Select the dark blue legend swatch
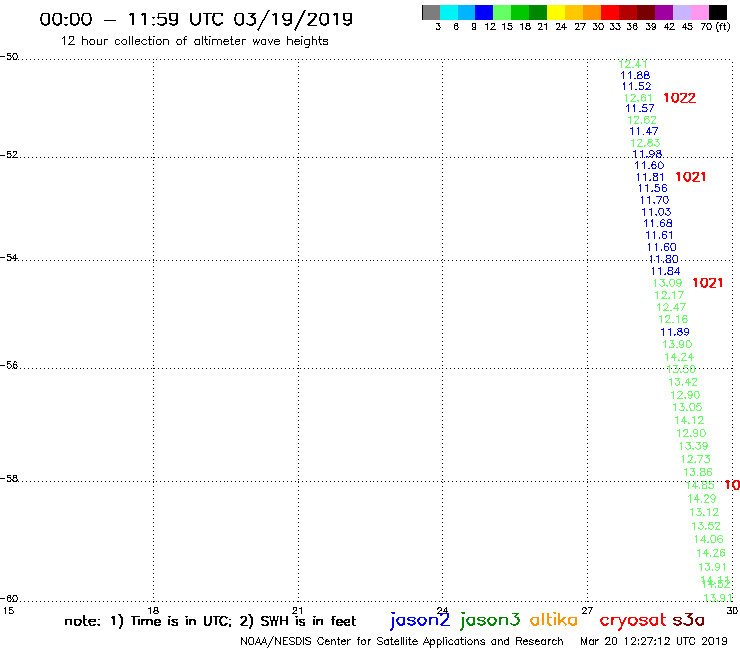The width and height of the screenshot is (740, 650). coord(484,13)
